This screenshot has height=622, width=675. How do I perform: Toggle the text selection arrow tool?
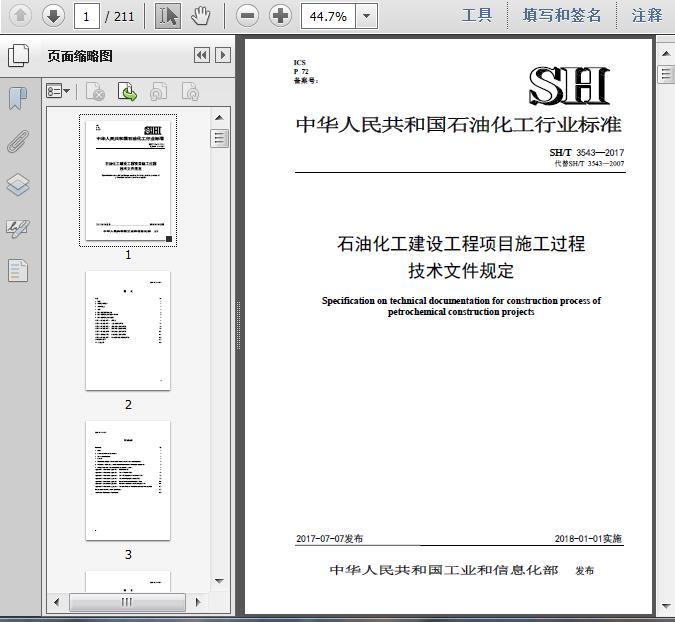coord(168,15)
